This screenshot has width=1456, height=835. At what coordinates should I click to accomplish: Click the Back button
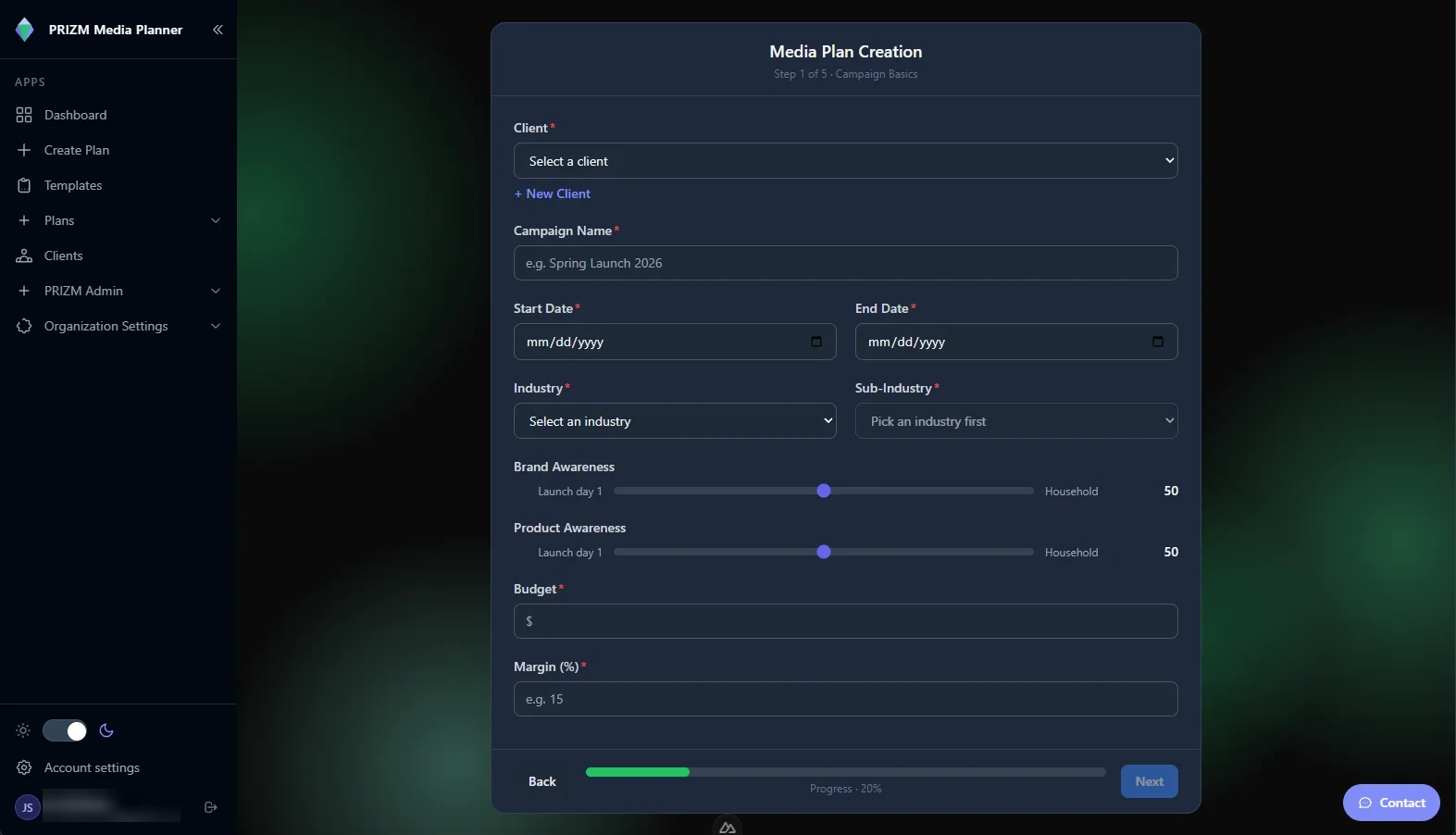[542, 781]
